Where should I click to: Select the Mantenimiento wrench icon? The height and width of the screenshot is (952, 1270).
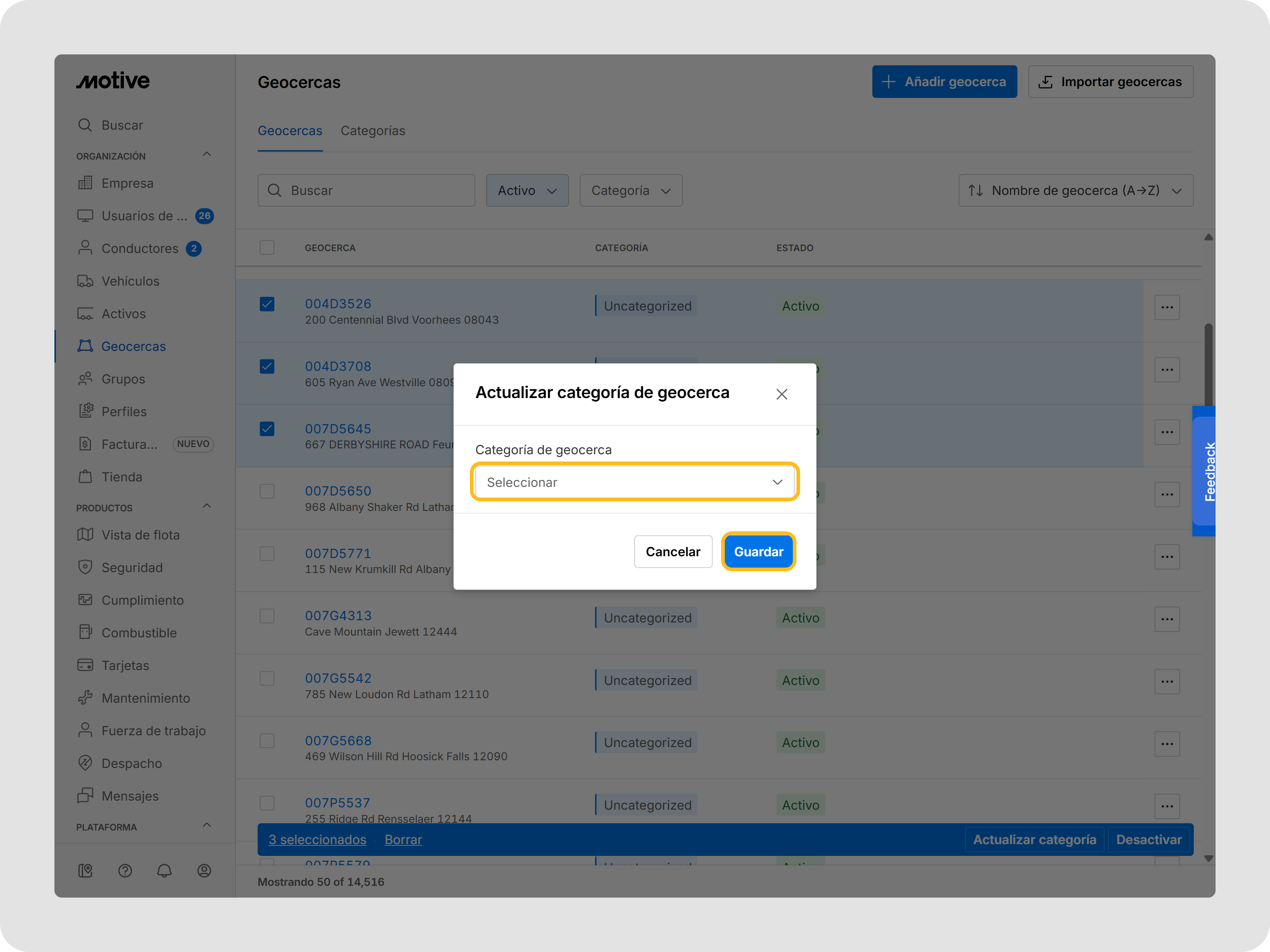point(86,698)
